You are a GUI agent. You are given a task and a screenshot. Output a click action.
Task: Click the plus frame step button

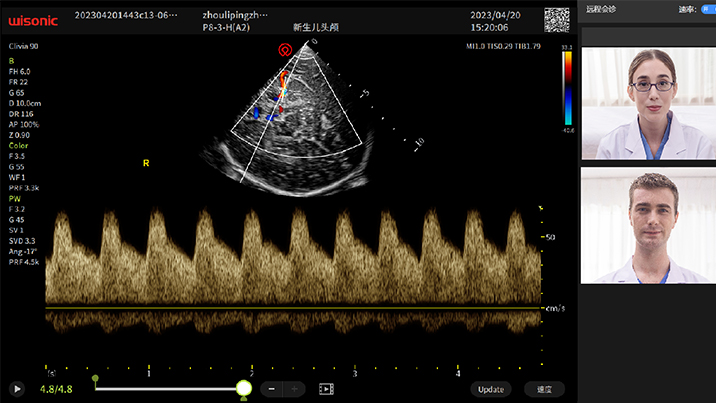tap(295, 388)
